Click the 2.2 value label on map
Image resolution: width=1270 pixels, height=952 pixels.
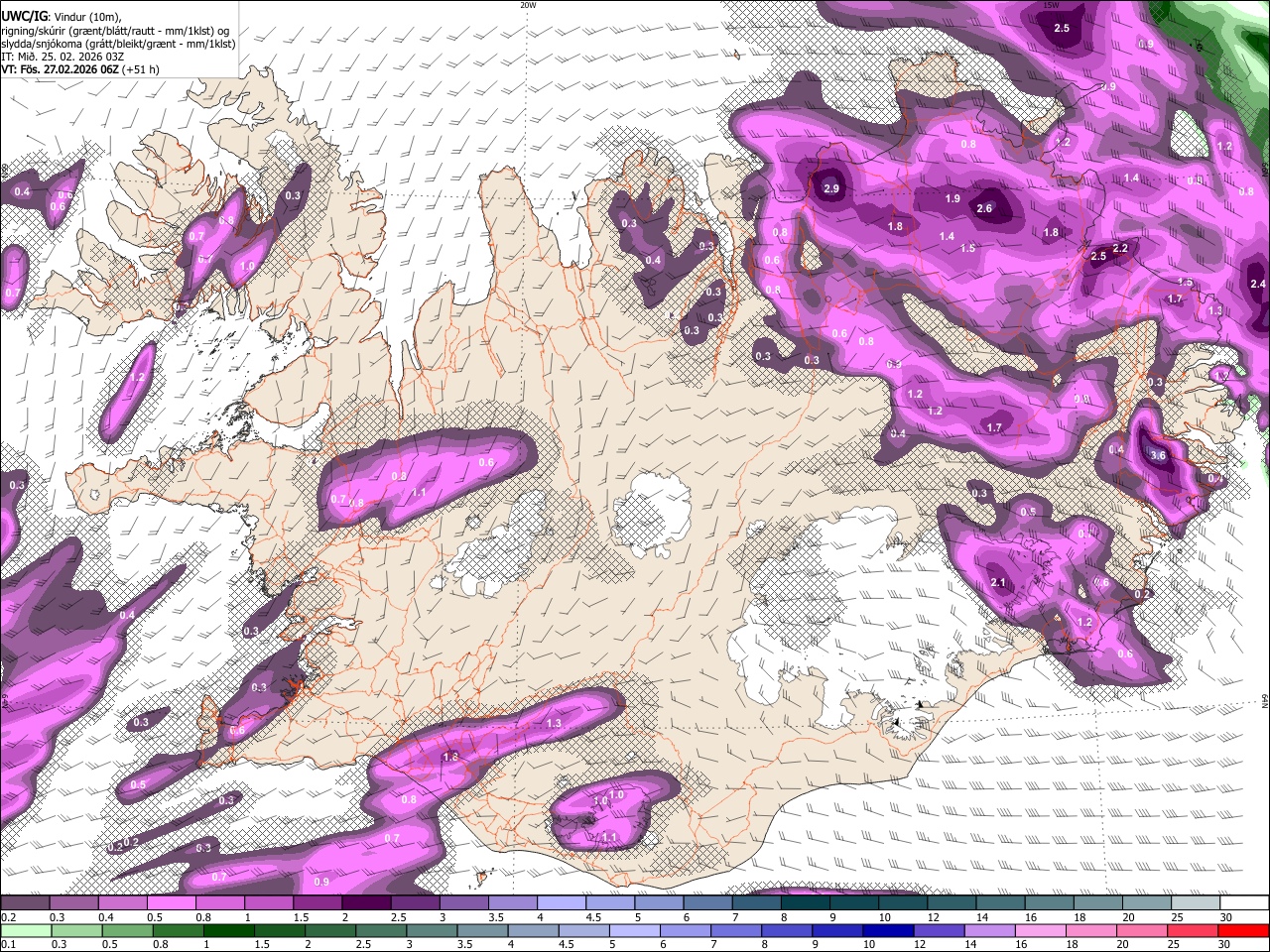(x=1120, y=248)
